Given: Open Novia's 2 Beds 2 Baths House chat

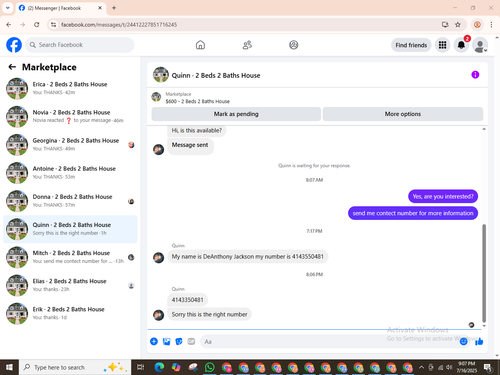Looking at the screenshot, I should pos(70,117).
